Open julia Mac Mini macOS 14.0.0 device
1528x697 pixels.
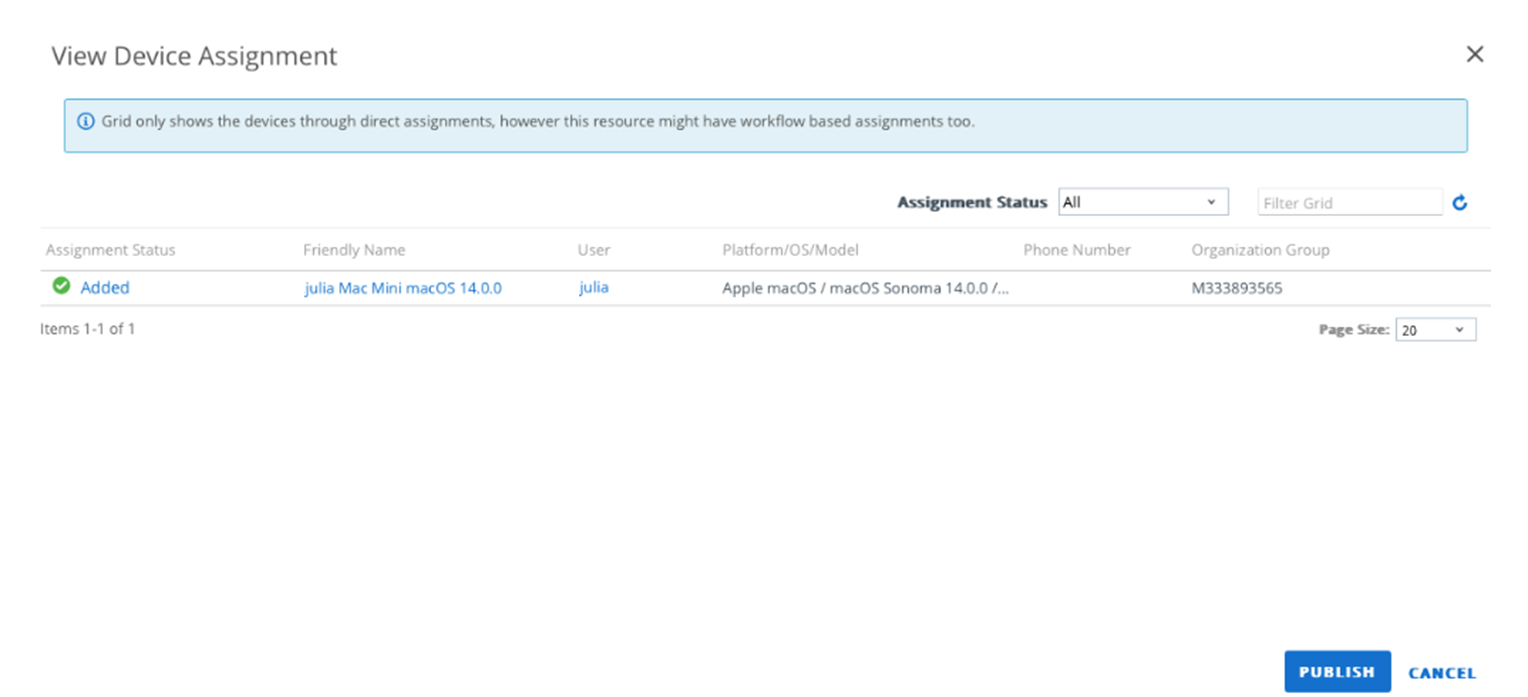click(403, 288)
